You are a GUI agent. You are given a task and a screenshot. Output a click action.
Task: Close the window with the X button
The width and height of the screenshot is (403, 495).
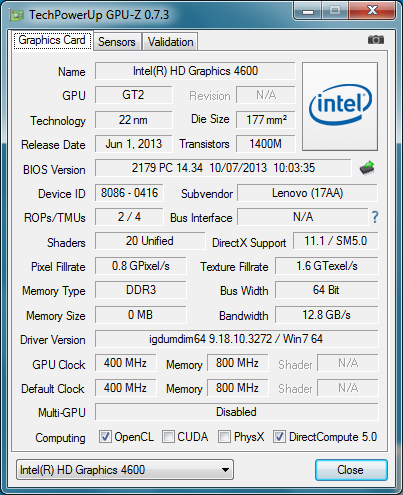372,11
